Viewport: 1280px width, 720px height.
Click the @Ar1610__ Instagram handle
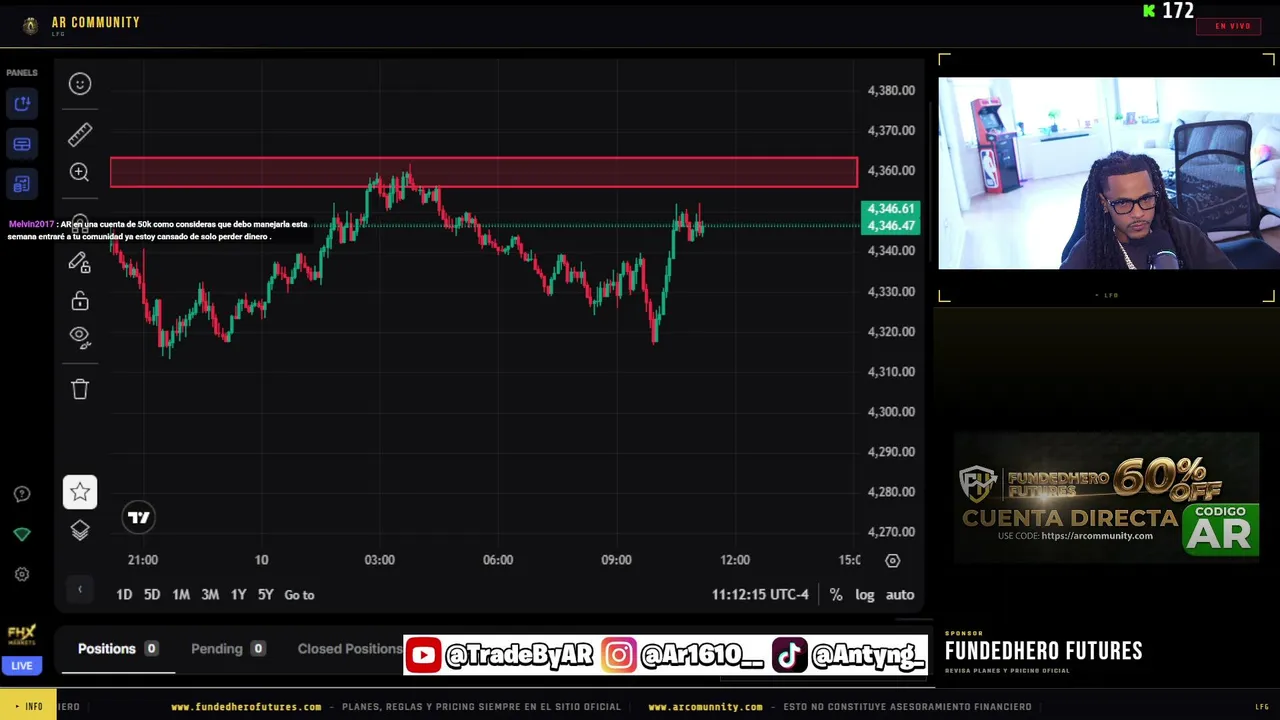pyautogui.click(x=703, y=655)
